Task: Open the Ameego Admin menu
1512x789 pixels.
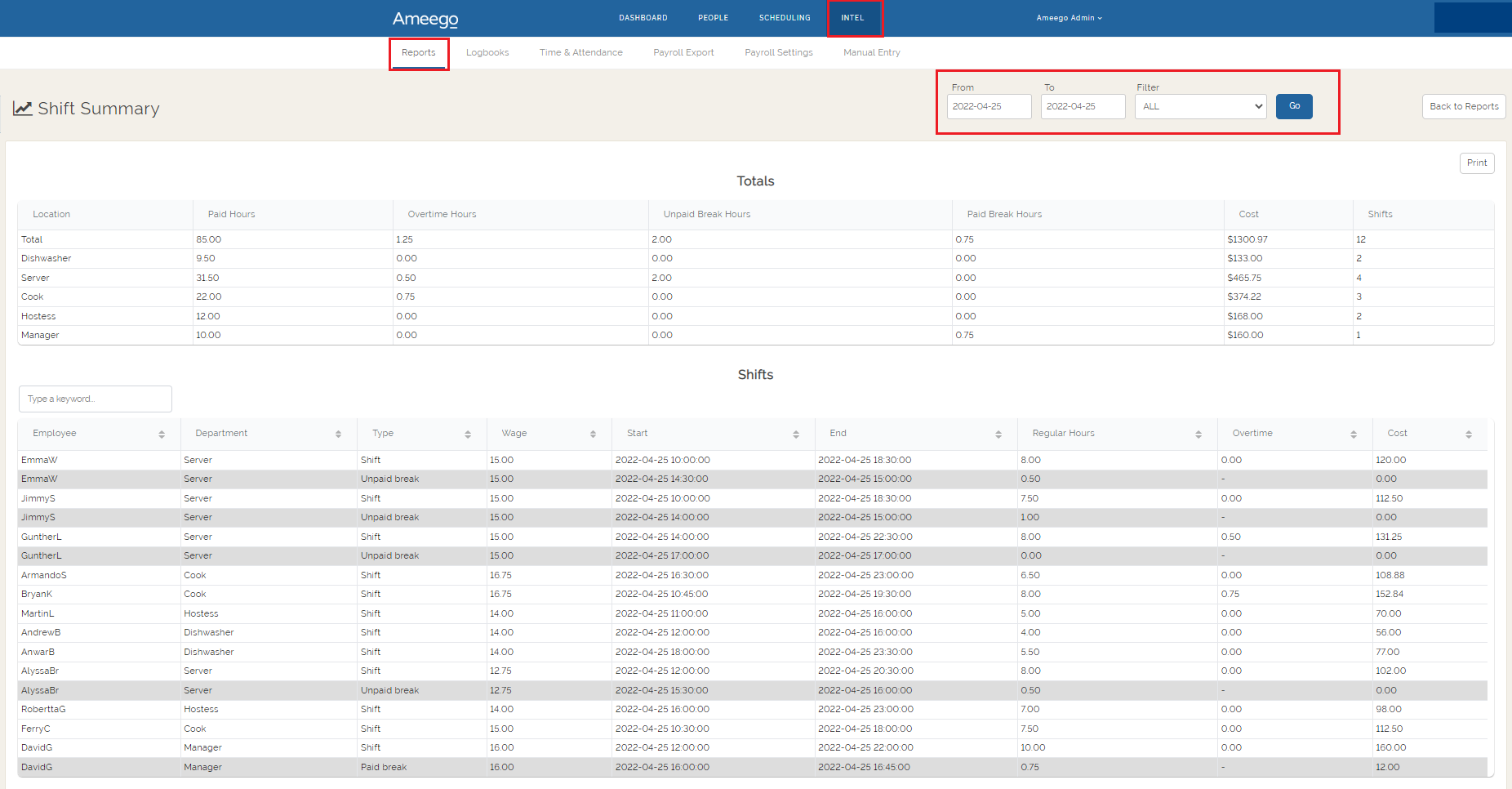Action: point(1070,17)
